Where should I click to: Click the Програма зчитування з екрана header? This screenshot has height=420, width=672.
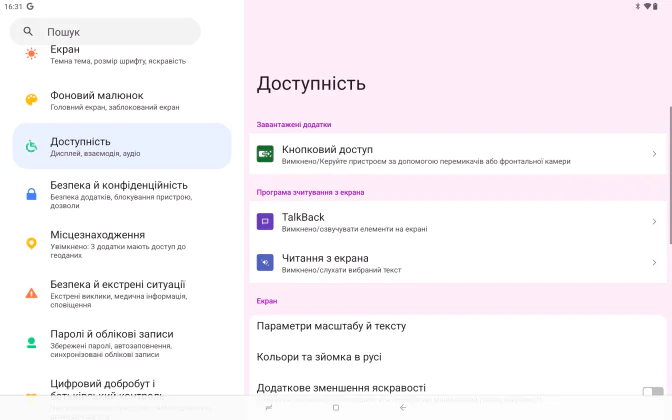310,192
